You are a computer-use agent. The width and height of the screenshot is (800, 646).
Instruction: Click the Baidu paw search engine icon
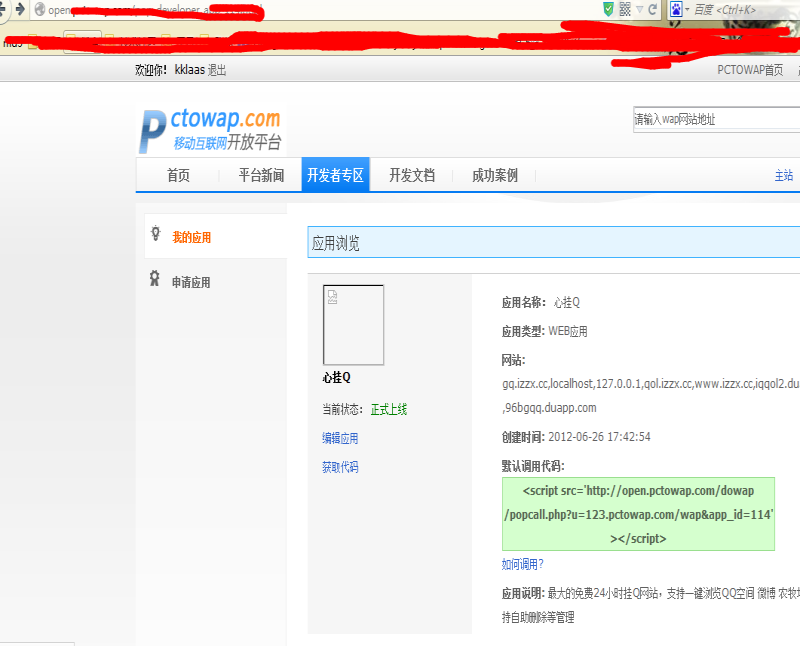[x=676, y=9]
